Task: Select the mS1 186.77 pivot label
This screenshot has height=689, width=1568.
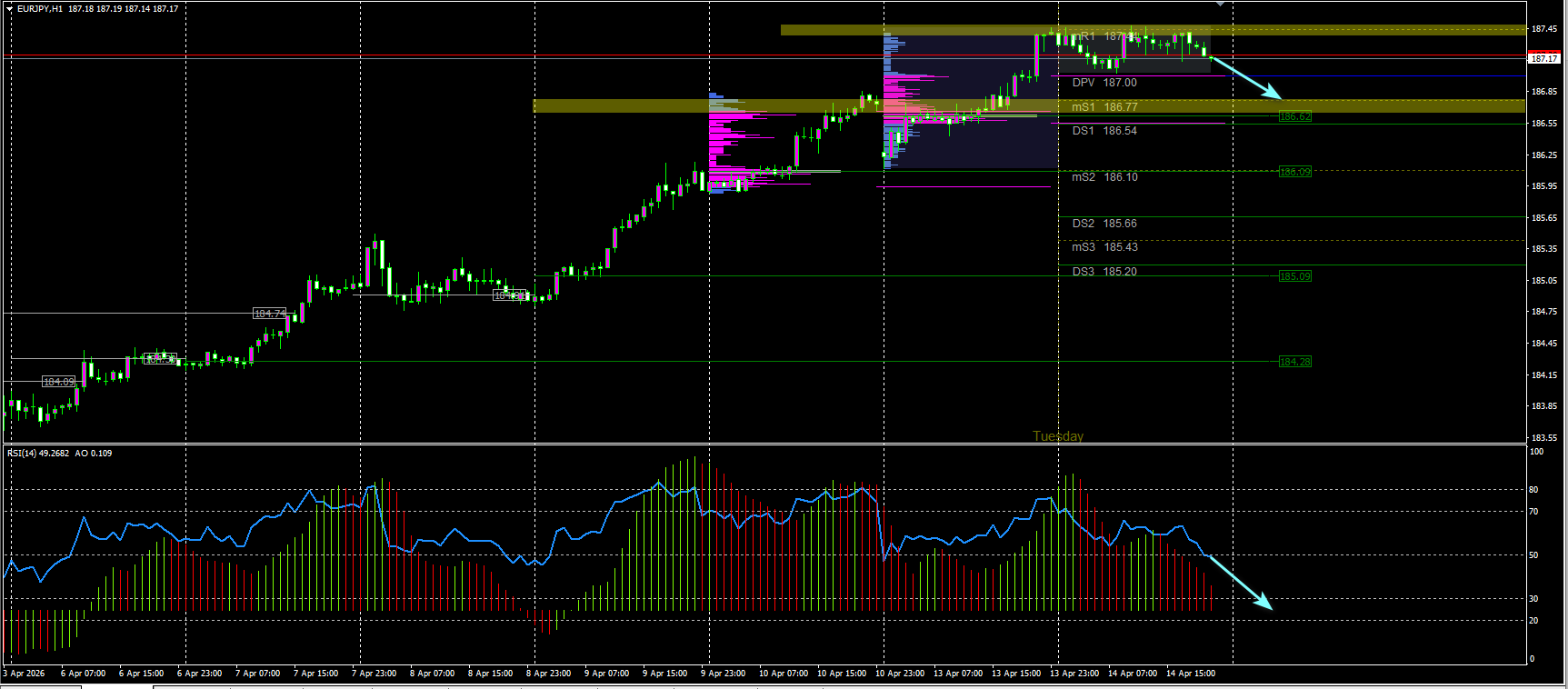Action: coord(1104,107)
